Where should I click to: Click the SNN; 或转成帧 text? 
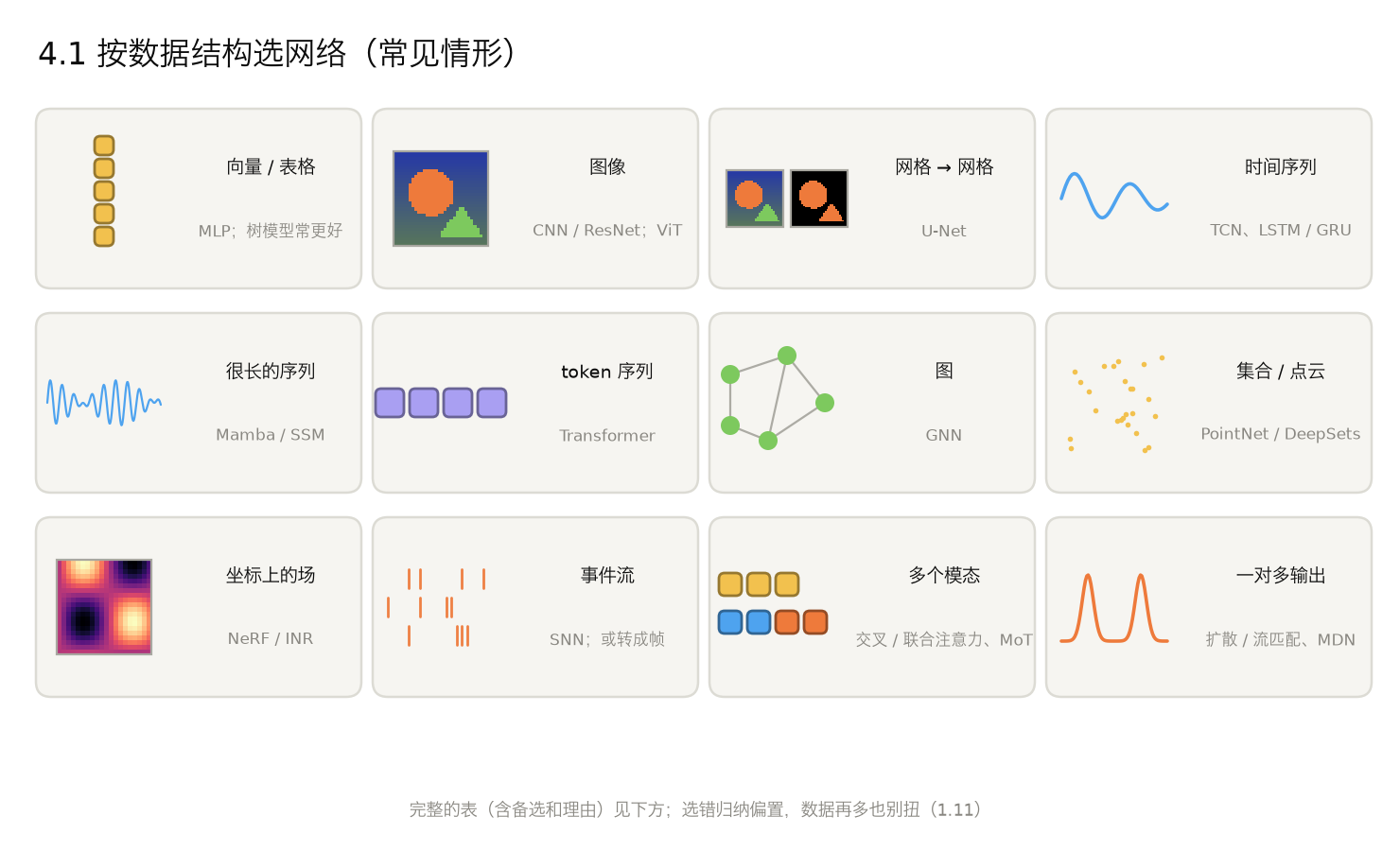pos(607,640)
